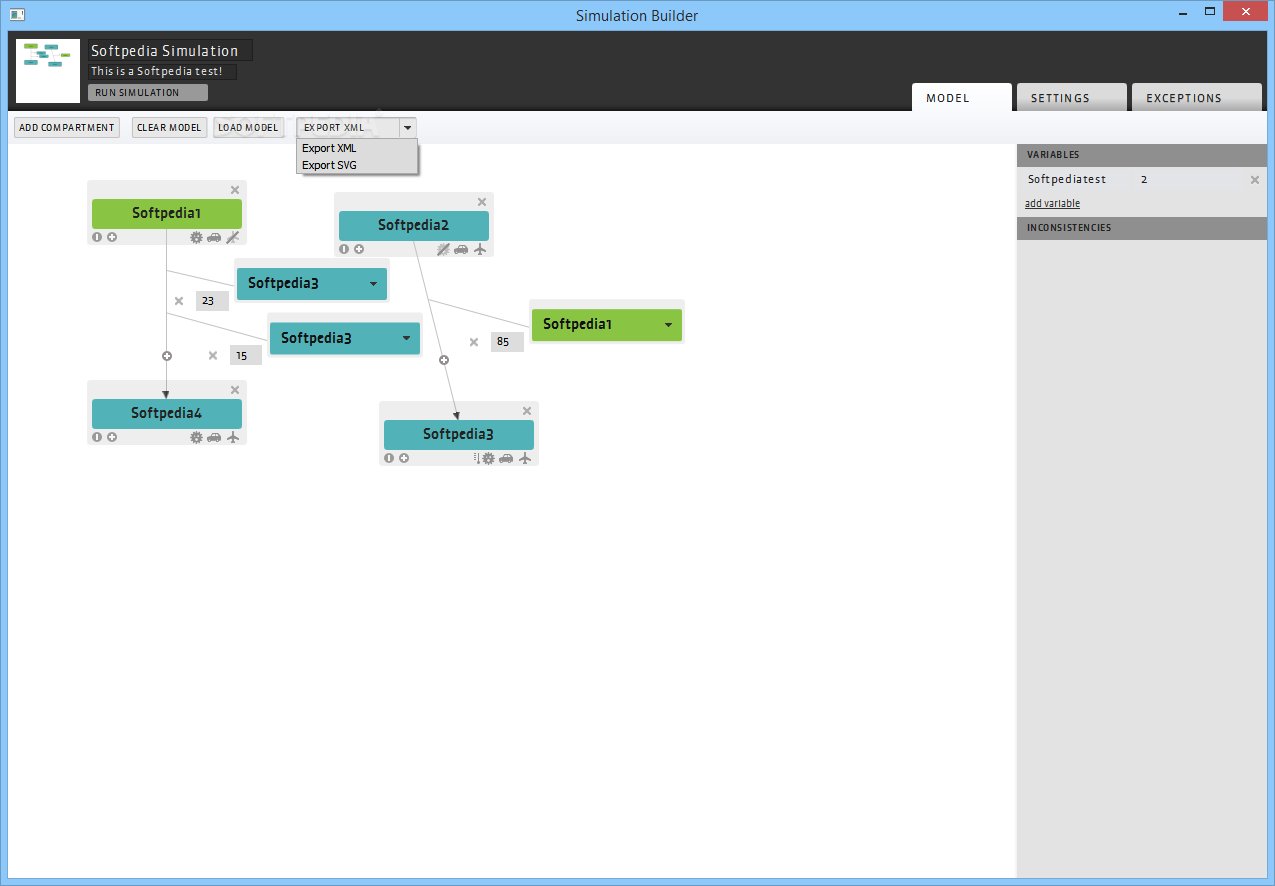
Task: Click the LOAD MODEL button
Action: [x=248, y=128]
